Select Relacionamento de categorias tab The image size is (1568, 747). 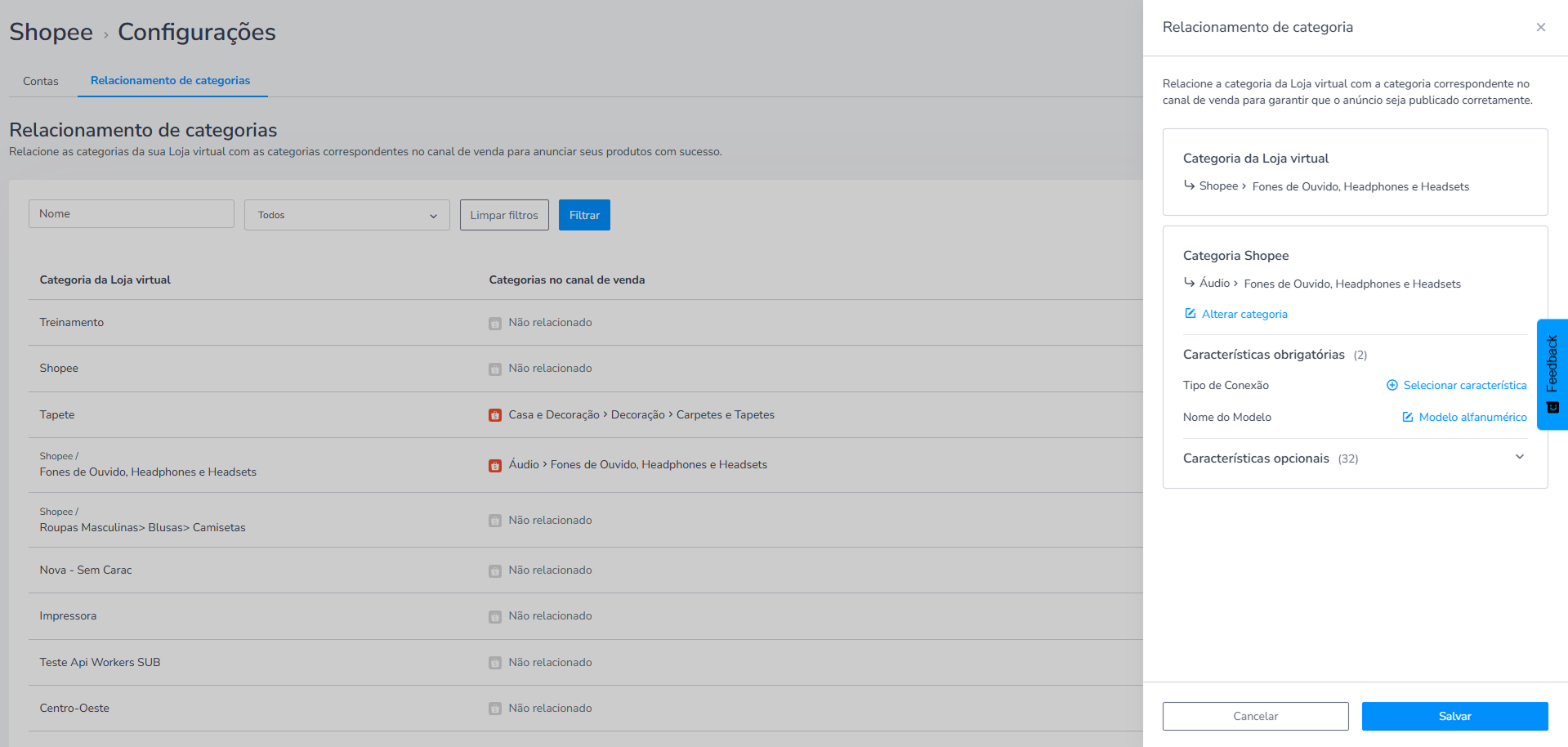(171, 80)
